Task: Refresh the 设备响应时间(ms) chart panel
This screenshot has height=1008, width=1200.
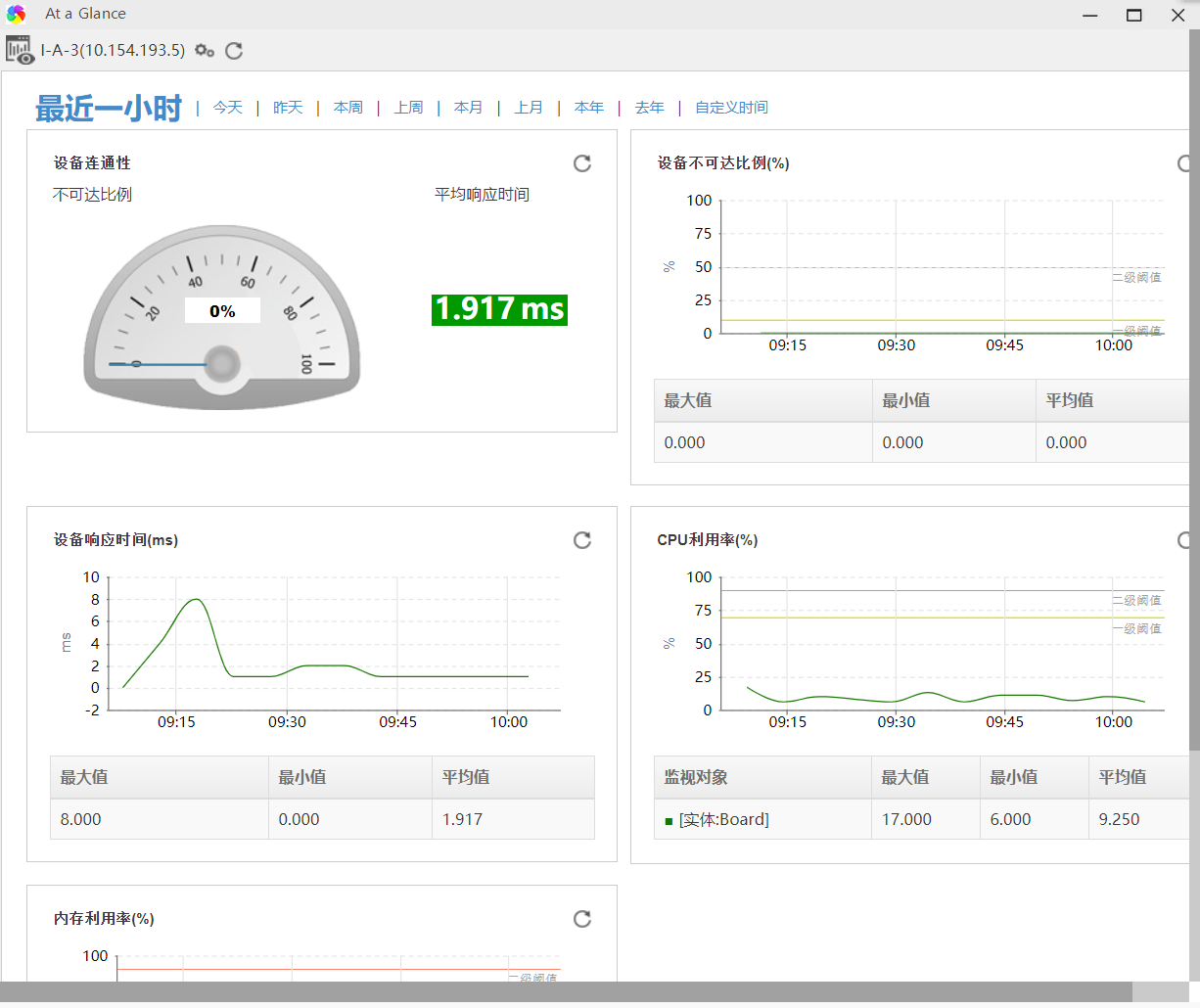Action: coord(582,540)
